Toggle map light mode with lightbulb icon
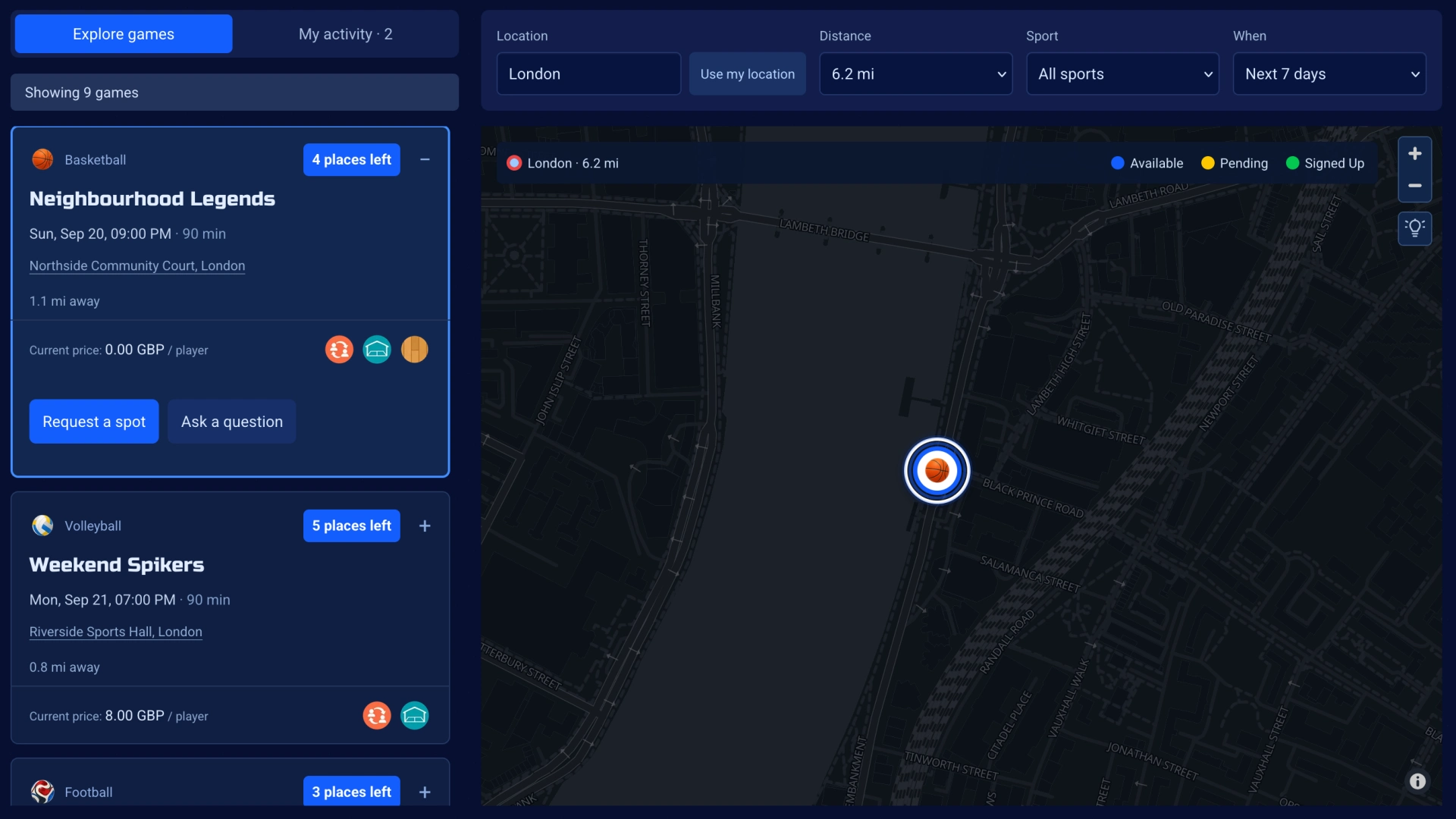 click(x=1414, y=228)
